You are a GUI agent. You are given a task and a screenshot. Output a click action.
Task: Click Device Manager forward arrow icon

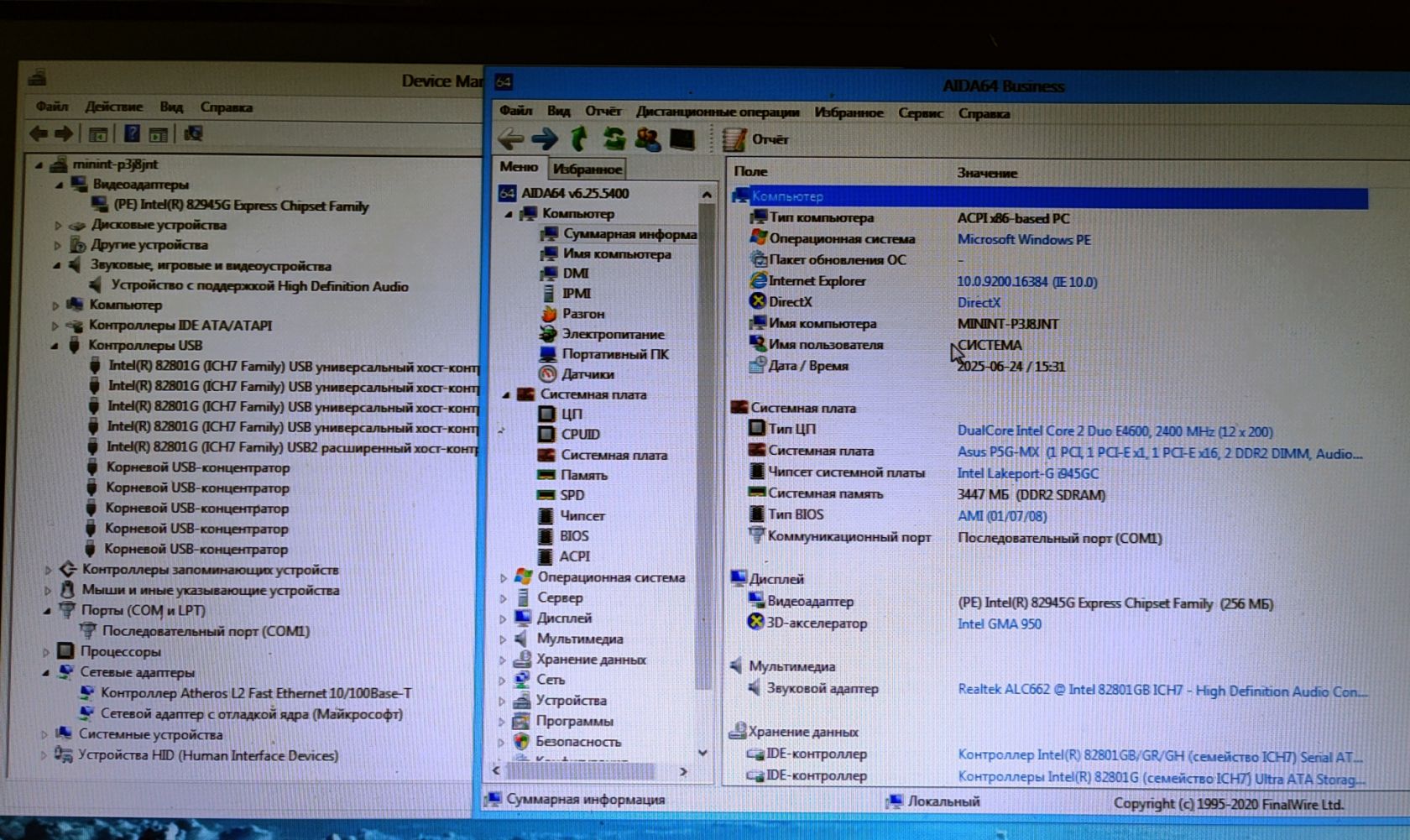(x=64, y=133)
